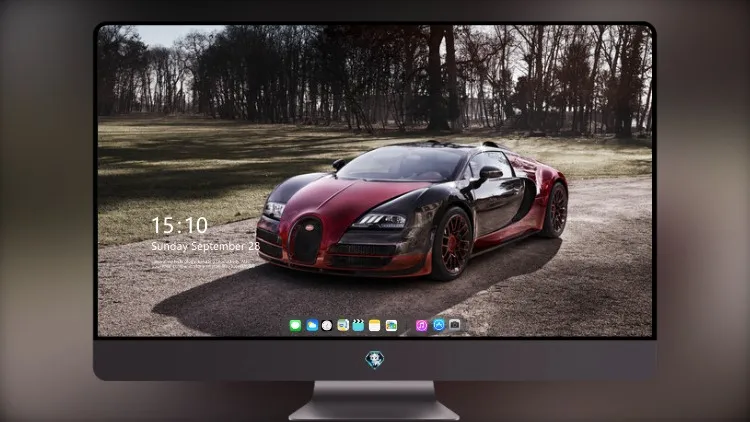
Task: Open the green Messages dock icon
Action: click(295, 326)
